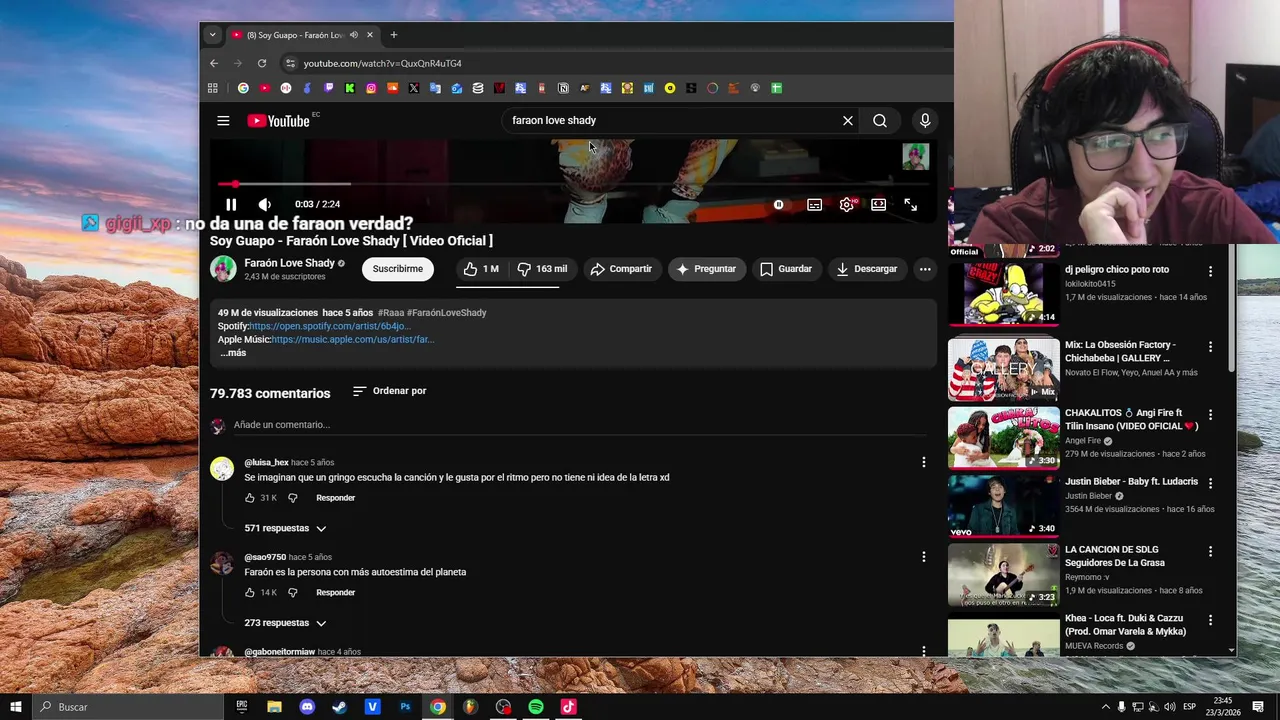Open a new browser tab
Screen dimensions: 1280x720
click(x=394, y=35)
